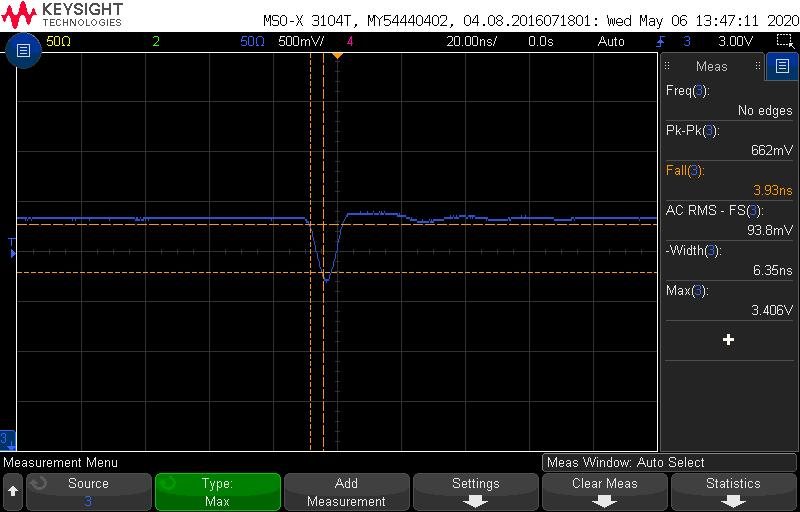Click the rising edge trigger slope icon

tap(661, 41)
